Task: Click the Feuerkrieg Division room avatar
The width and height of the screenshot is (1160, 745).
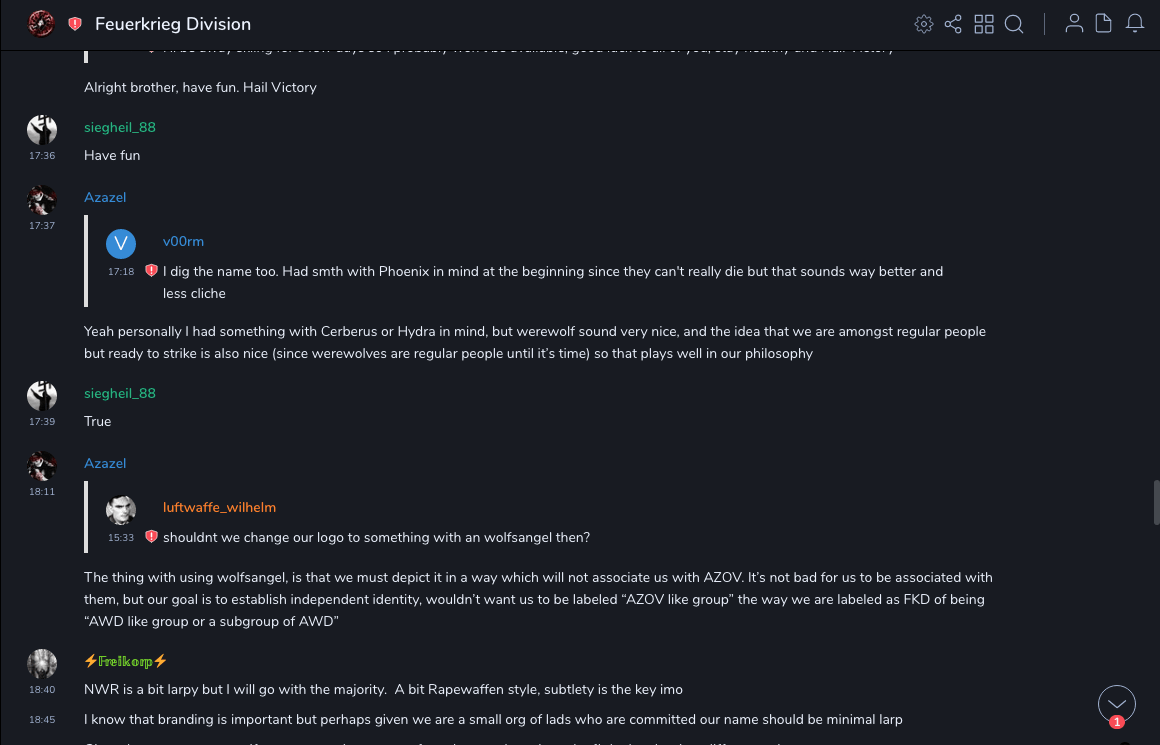Action: click(41, 23)
